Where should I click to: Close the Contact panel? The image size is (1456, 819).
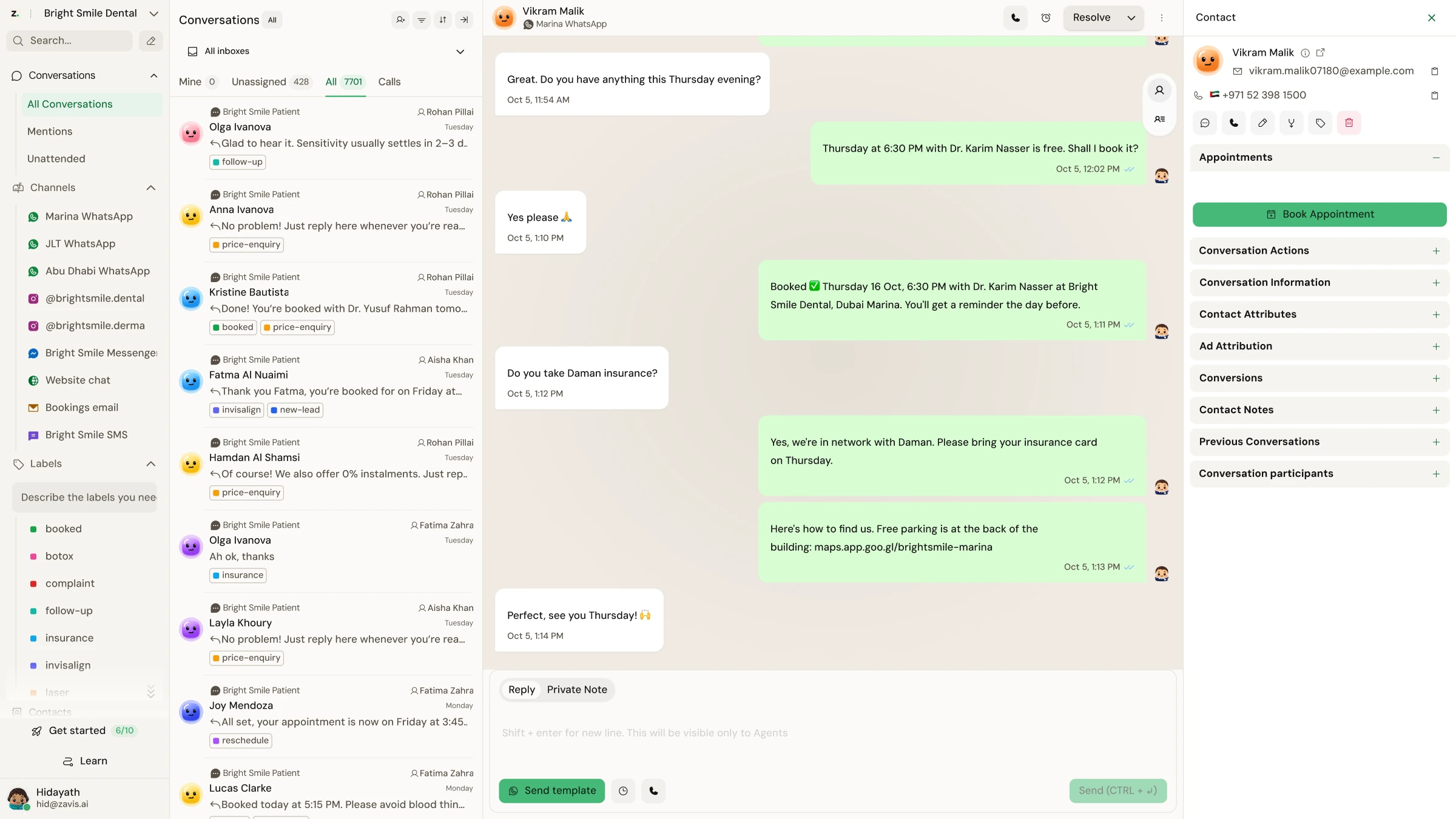pos(1432,18)
